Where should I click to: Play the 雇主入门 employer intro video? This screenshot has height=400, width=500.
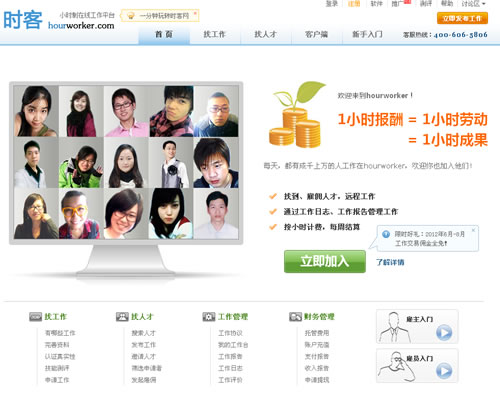click(x=444, y=332)
